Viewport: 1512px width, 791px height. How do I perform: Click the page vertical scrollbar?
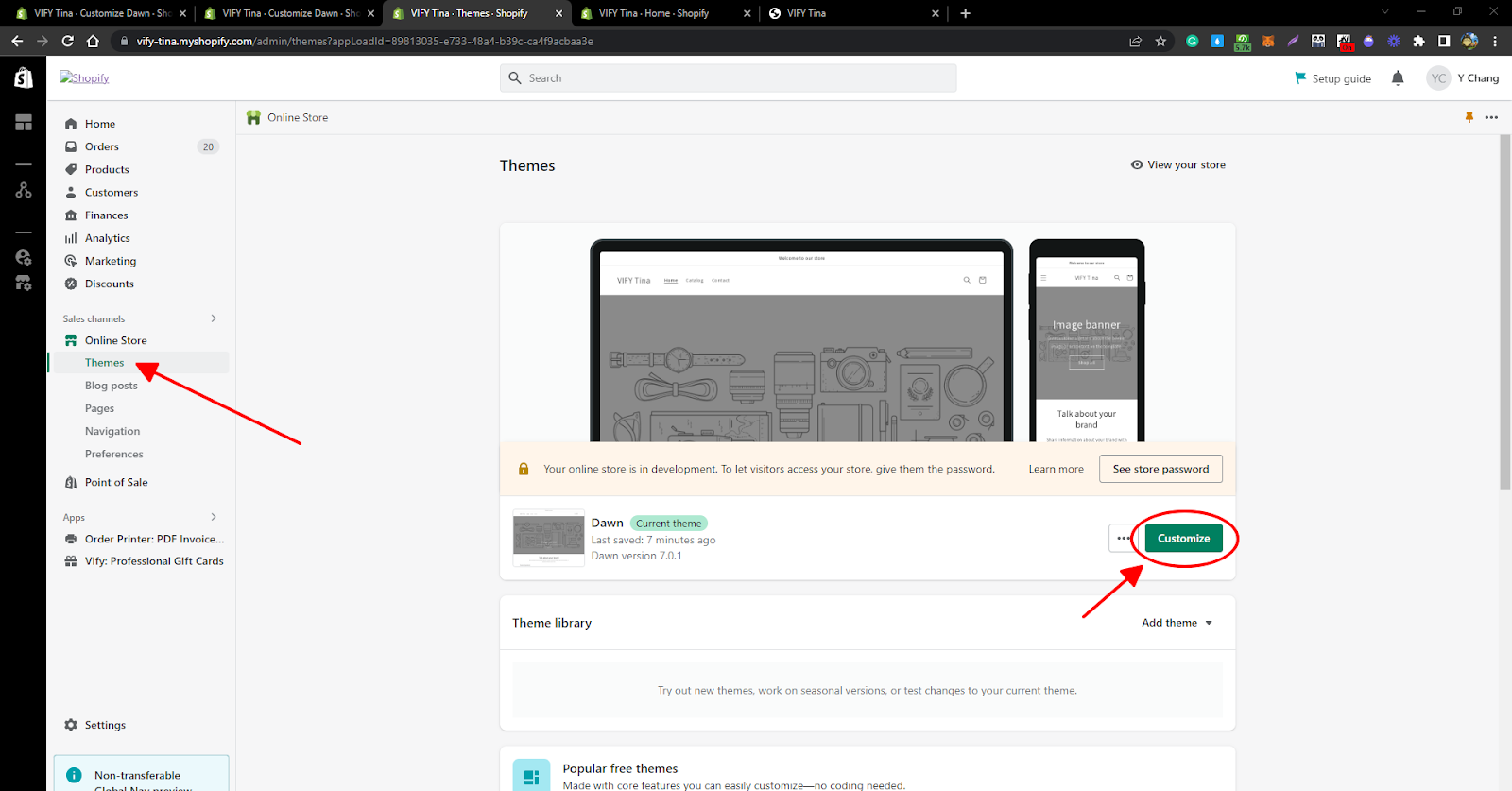pos(1505,312)
